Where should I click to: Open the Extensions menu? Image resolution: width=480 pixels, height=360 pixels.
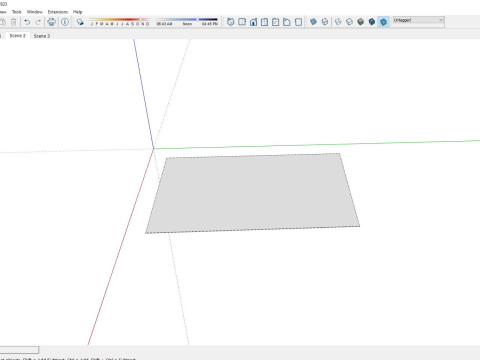click(x=58, y=12)
